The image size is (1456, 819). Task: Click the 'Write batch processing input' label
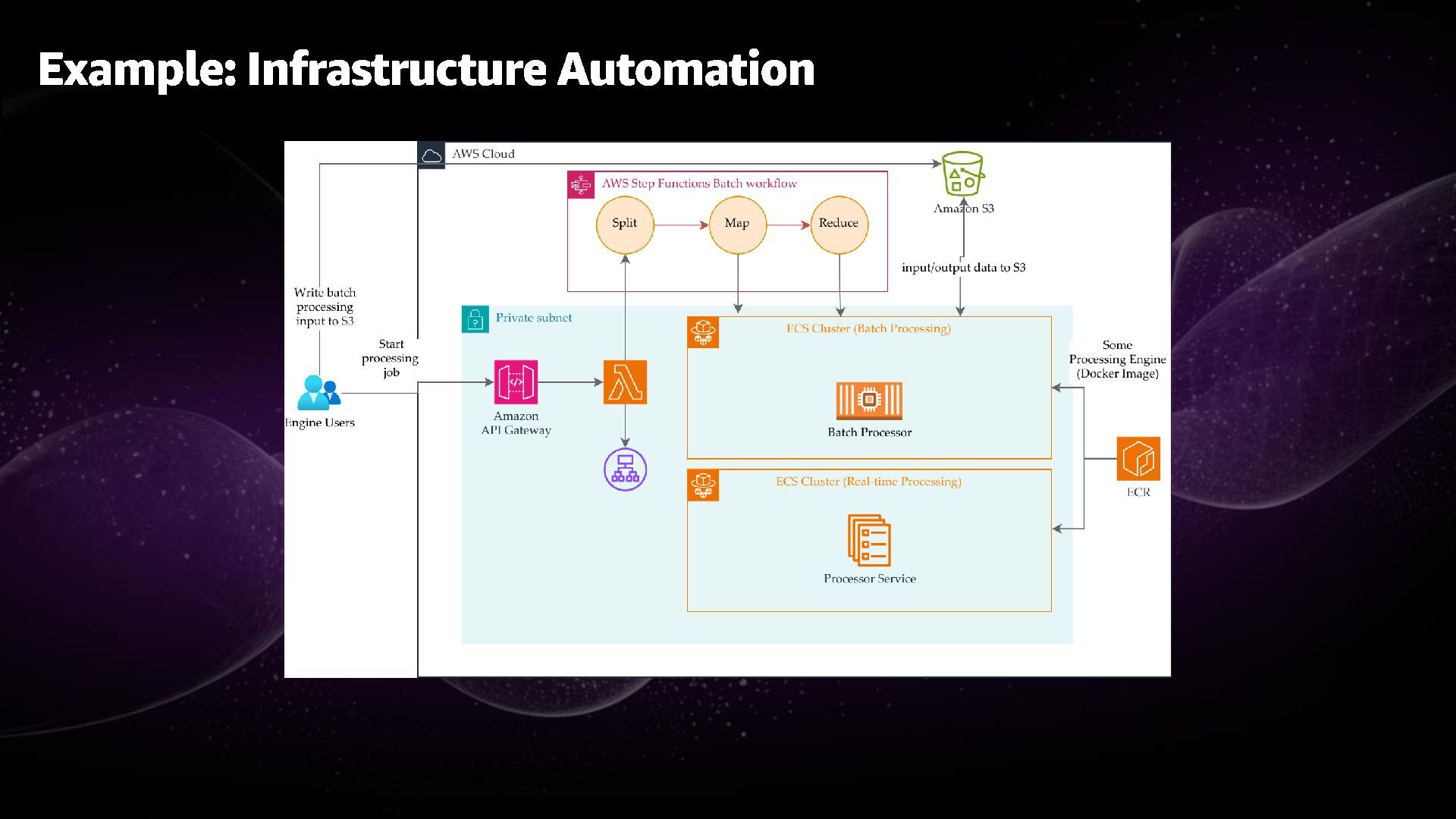[325, 306]
